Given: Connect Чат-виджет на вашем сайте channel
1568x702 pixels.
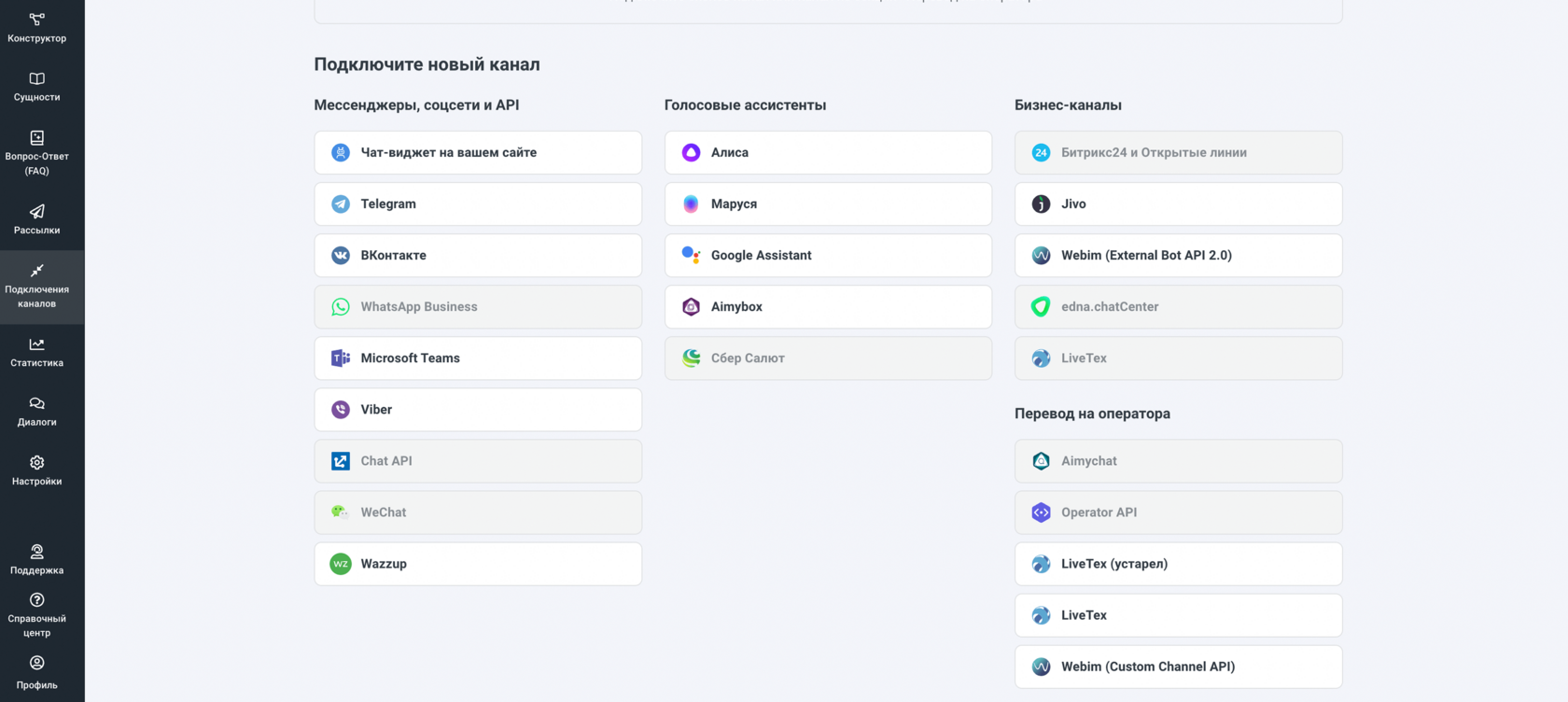Looking at the screenshot, I should 478,152.
